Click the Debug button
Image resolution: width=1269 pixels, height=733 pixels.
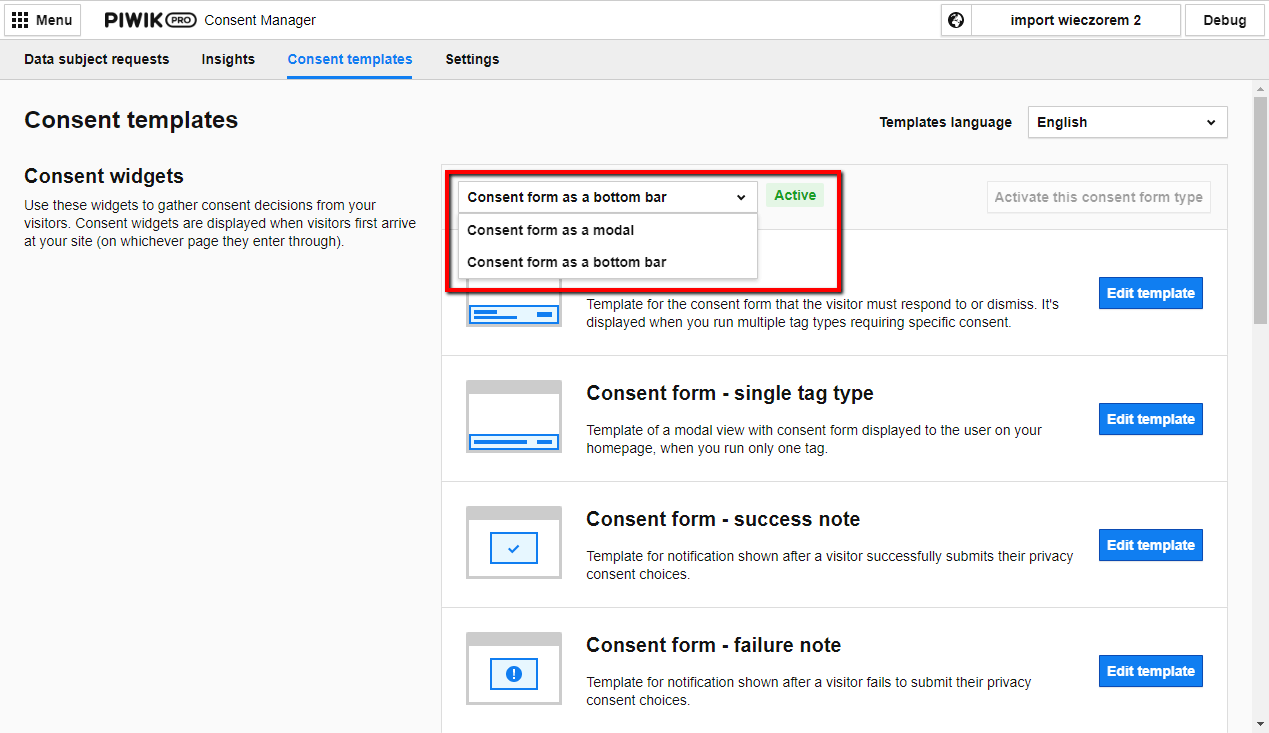(x=1224, y=20)
